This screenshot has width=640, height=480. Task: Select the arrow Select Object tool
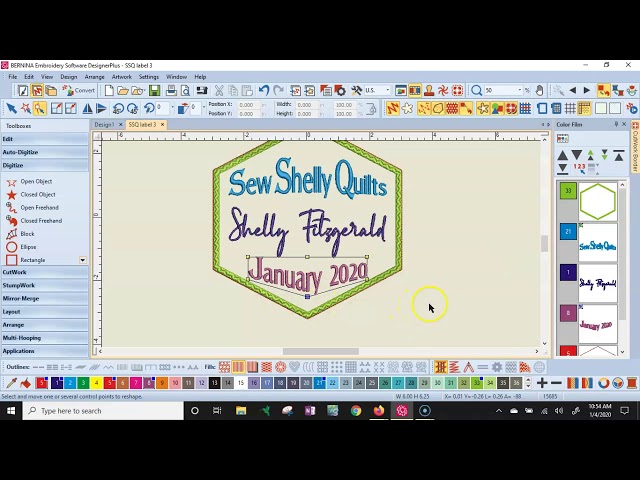click(x=11, y=109)
